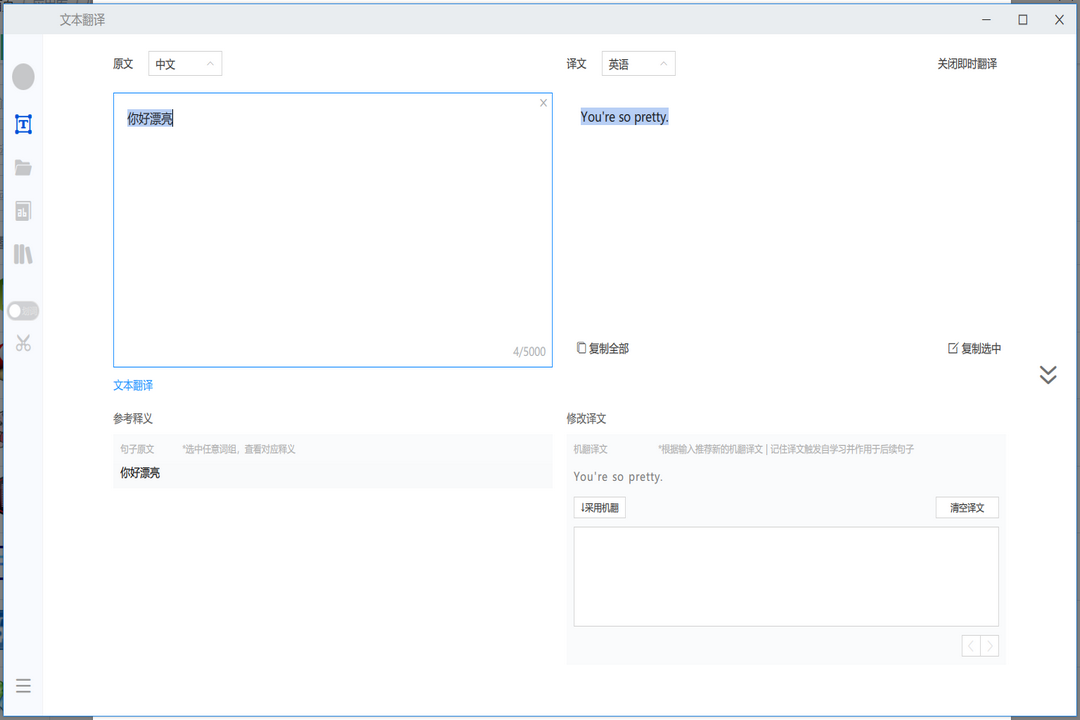Open the wordbook library icon in sidebar
This screenshot has width=1080, height=720.
tap(23, 254)
